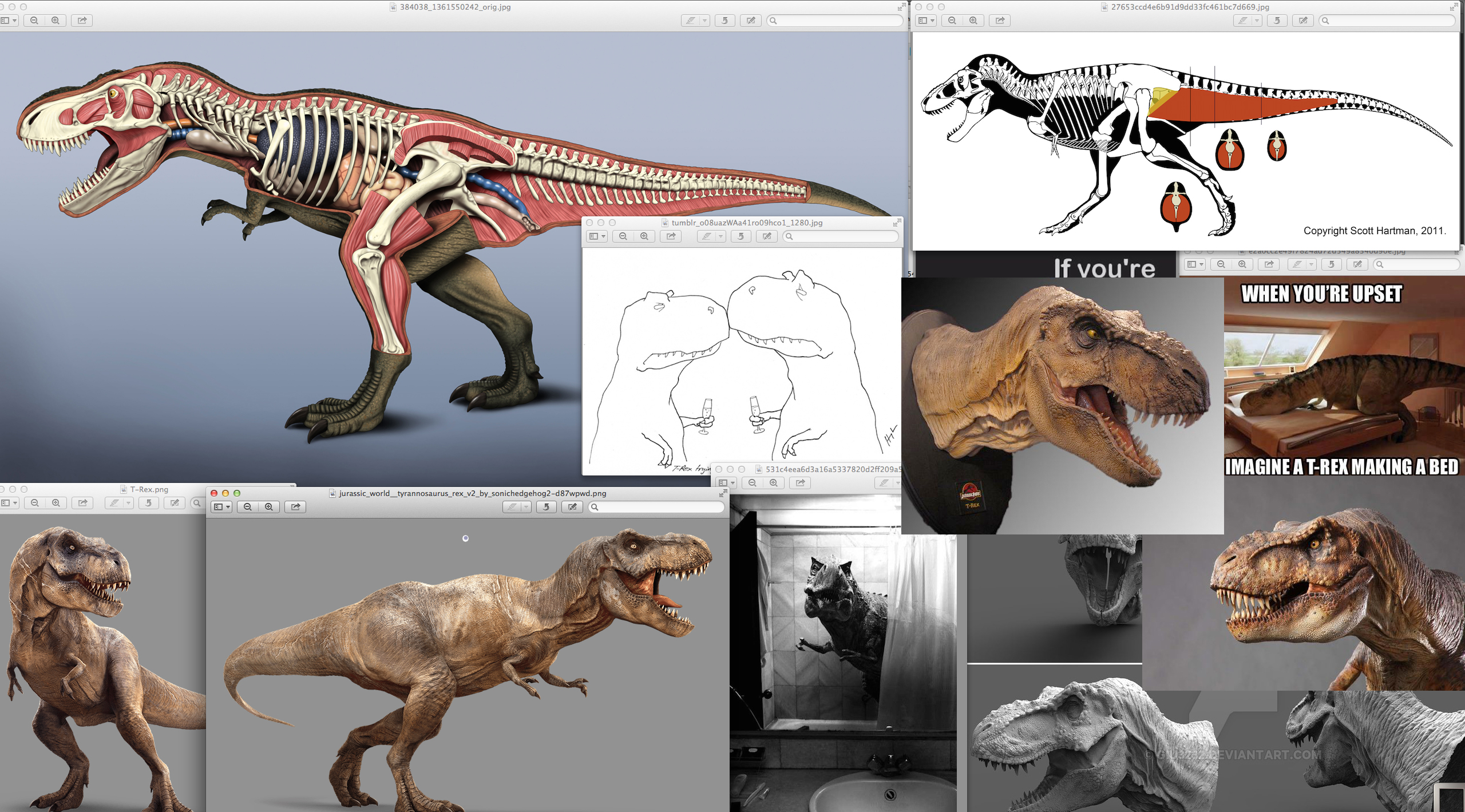The width and height of the screenshot is (1465, 812).
Task: Click the 'T-Rex.png' window title
Action: (x=149, y=489)
